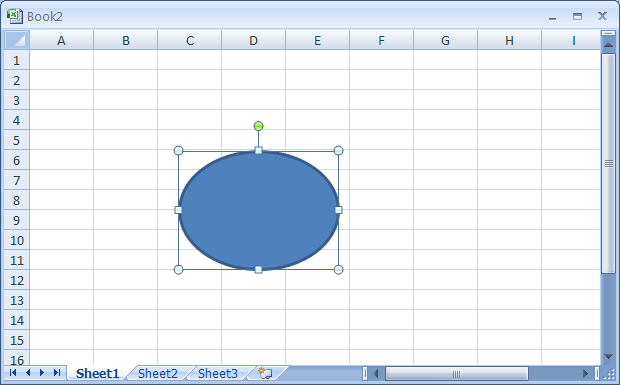Click the vertical scrollbar thumb
Viewport: 620px width, 385px height.
[609, 163]
